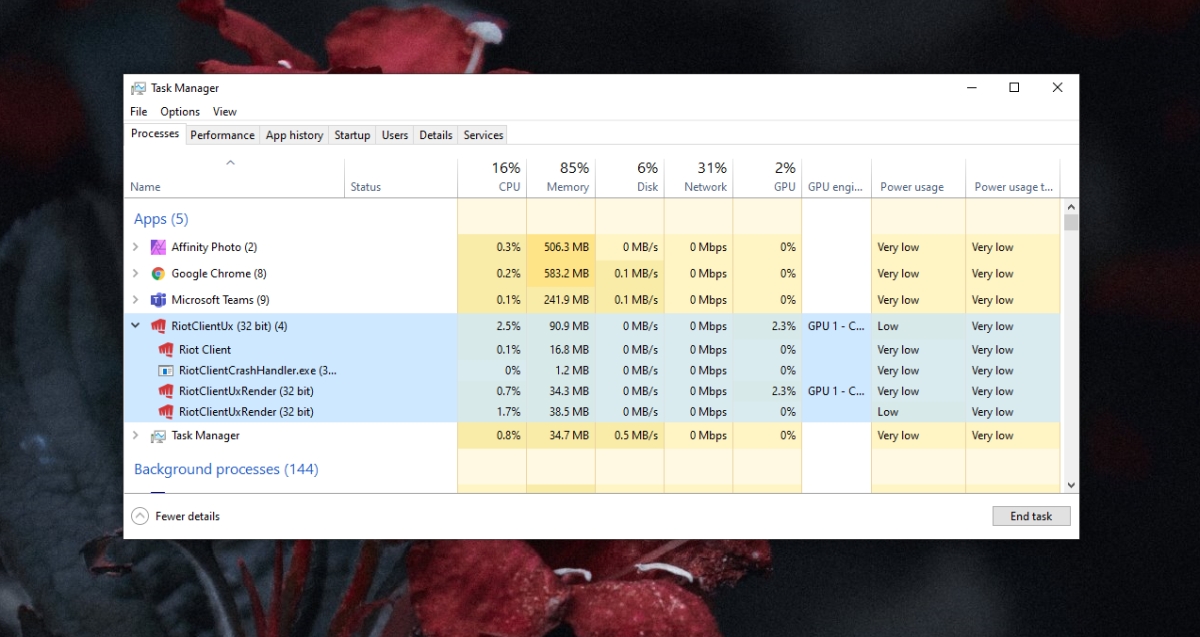
Task: Sort by Memory column header
Action: click(561, 178)
